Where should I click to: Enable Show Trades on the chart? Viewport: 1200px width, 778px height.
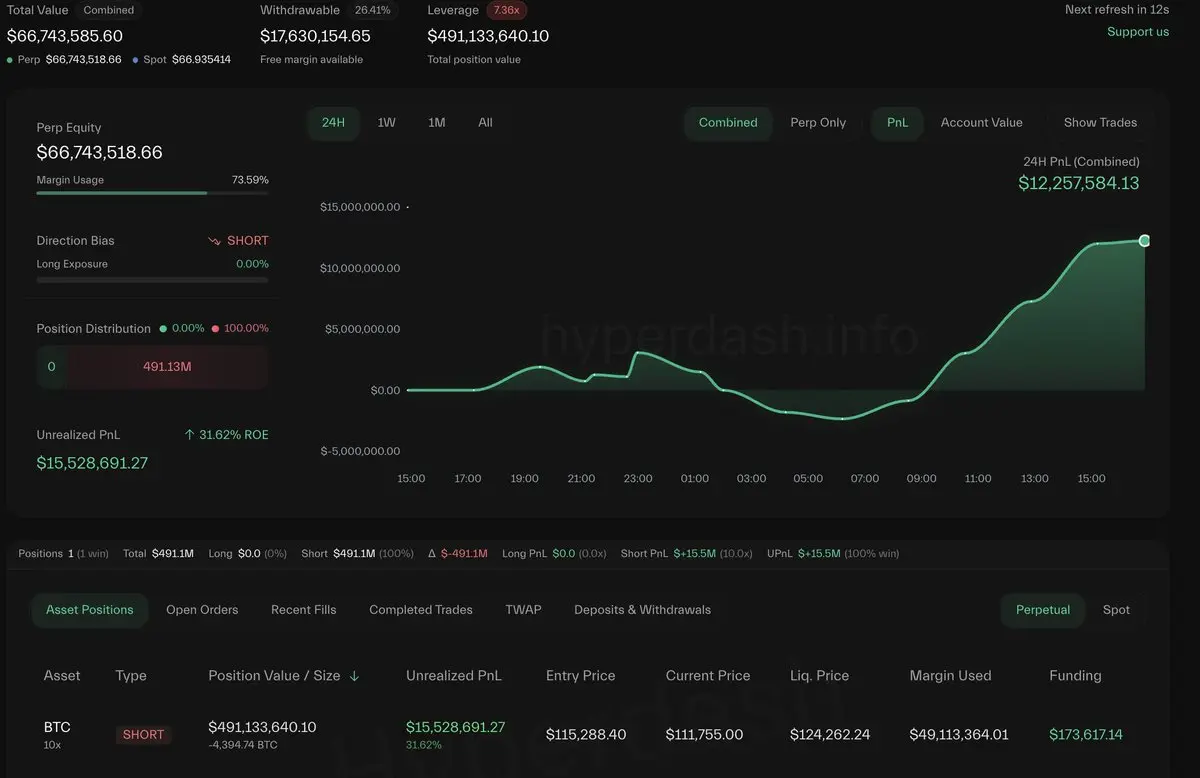pos(1100,123)
